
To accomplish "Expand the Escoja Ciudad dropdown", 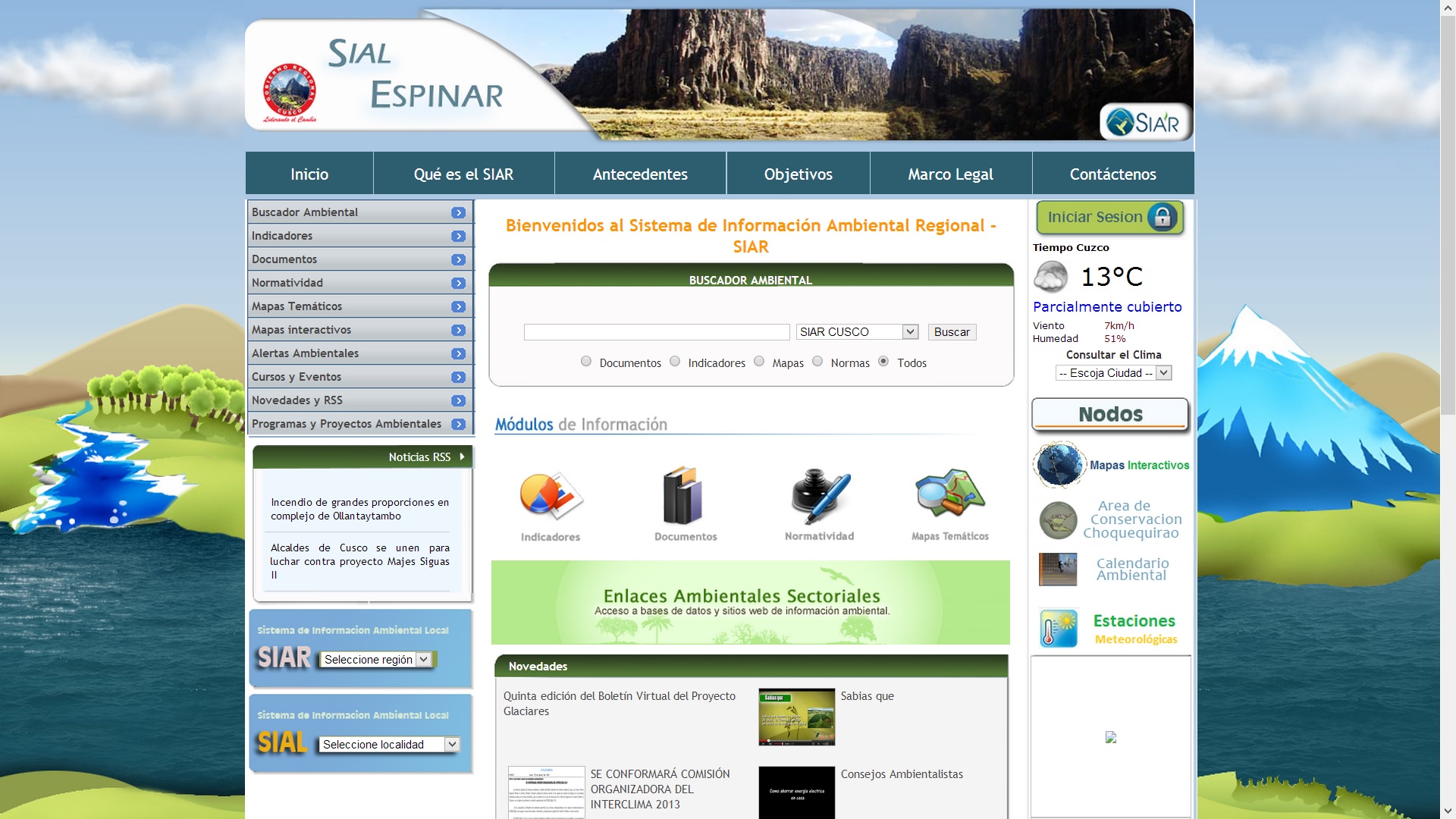I will [x=1113, y=373].
